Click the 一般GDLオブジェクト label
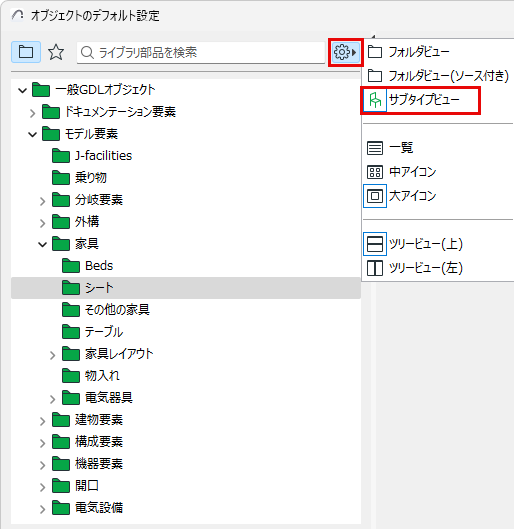 tap(105, 90)
